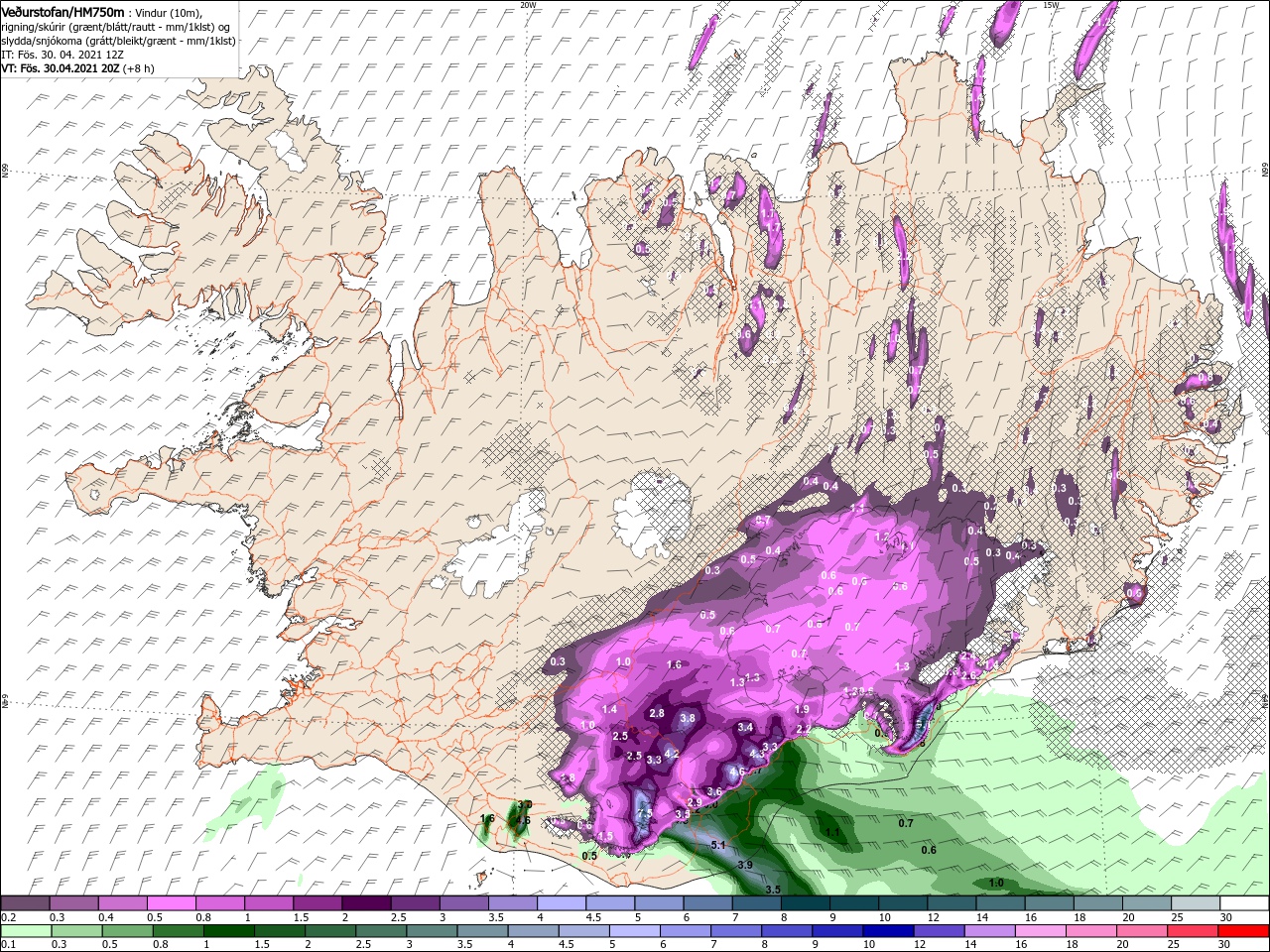Click the '(+8 h)' forecast offset text
Screen dimensions: 1270x952
139,68
